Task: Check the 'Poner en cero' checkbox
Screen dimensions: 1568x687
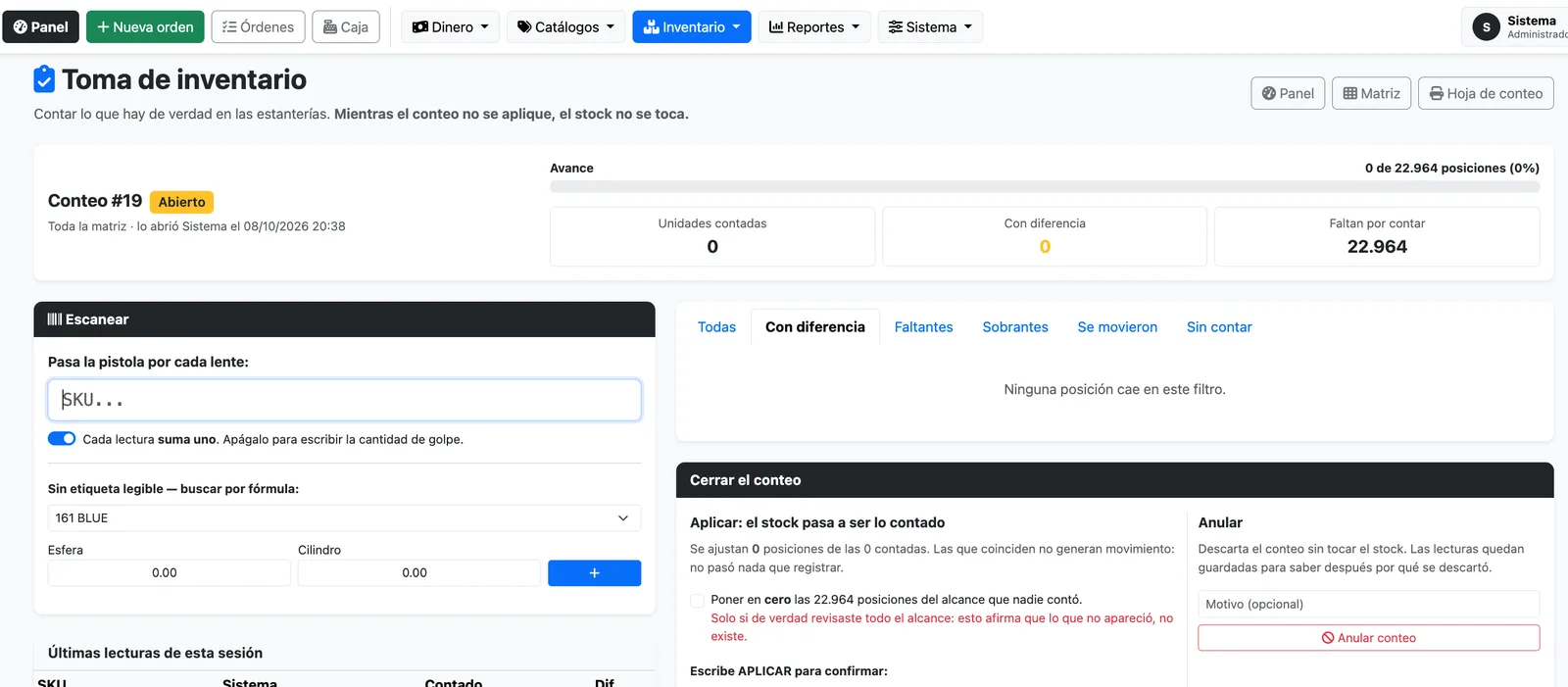Action: pyautogui.click(x=697, y=600)
